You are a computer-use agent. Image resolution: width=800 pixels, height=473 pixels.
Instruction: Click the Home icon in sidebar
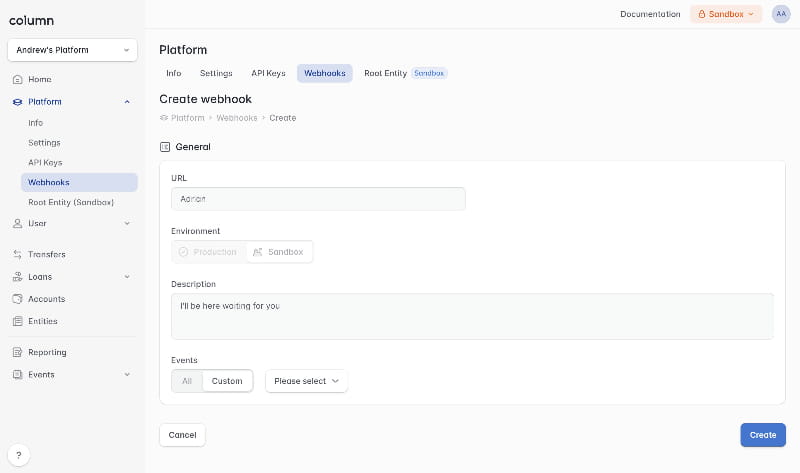(17, 80)
